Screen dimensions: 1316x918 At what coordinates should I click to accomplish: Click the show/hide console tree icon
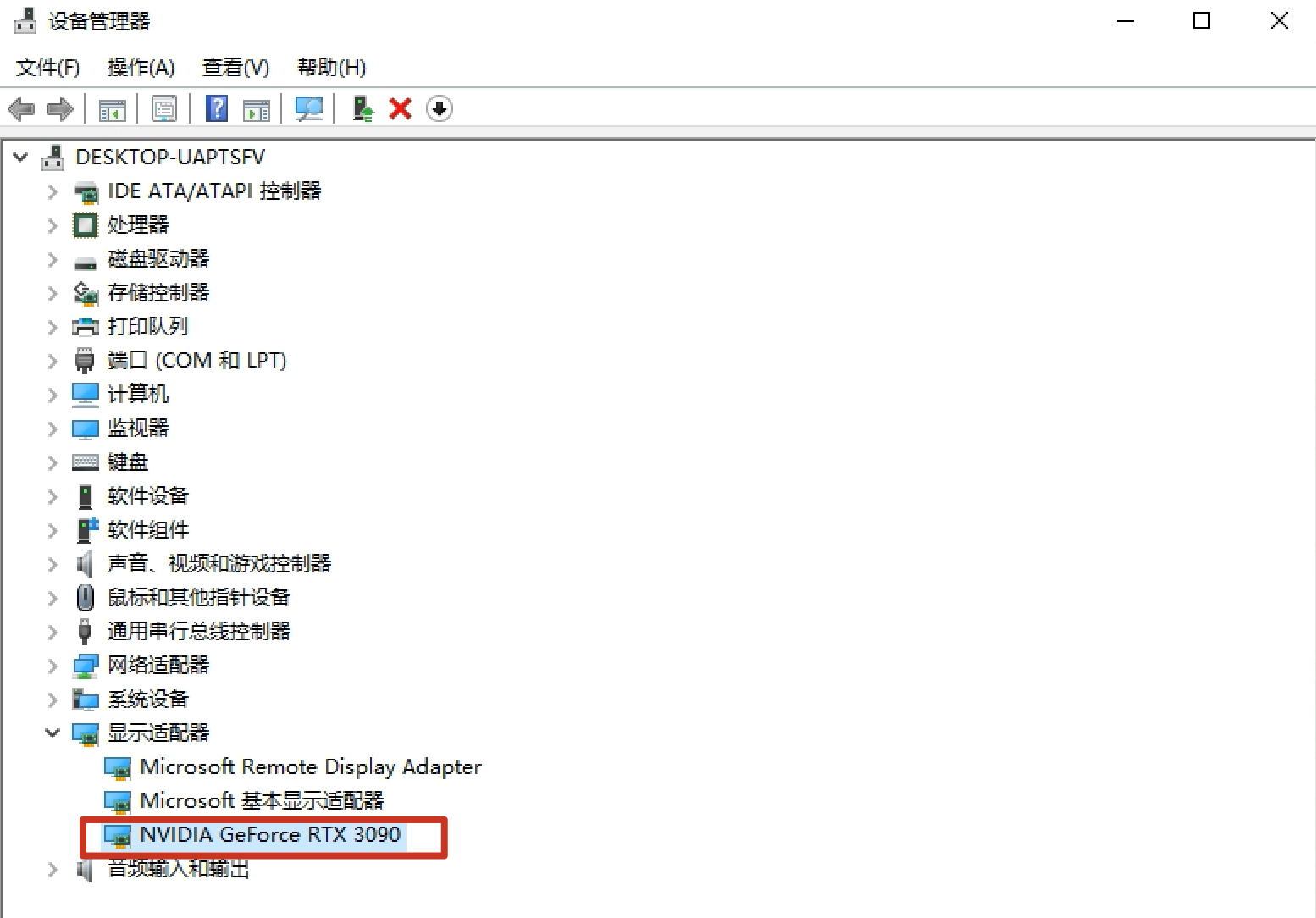pyautogui.click(x=112, y=109)
